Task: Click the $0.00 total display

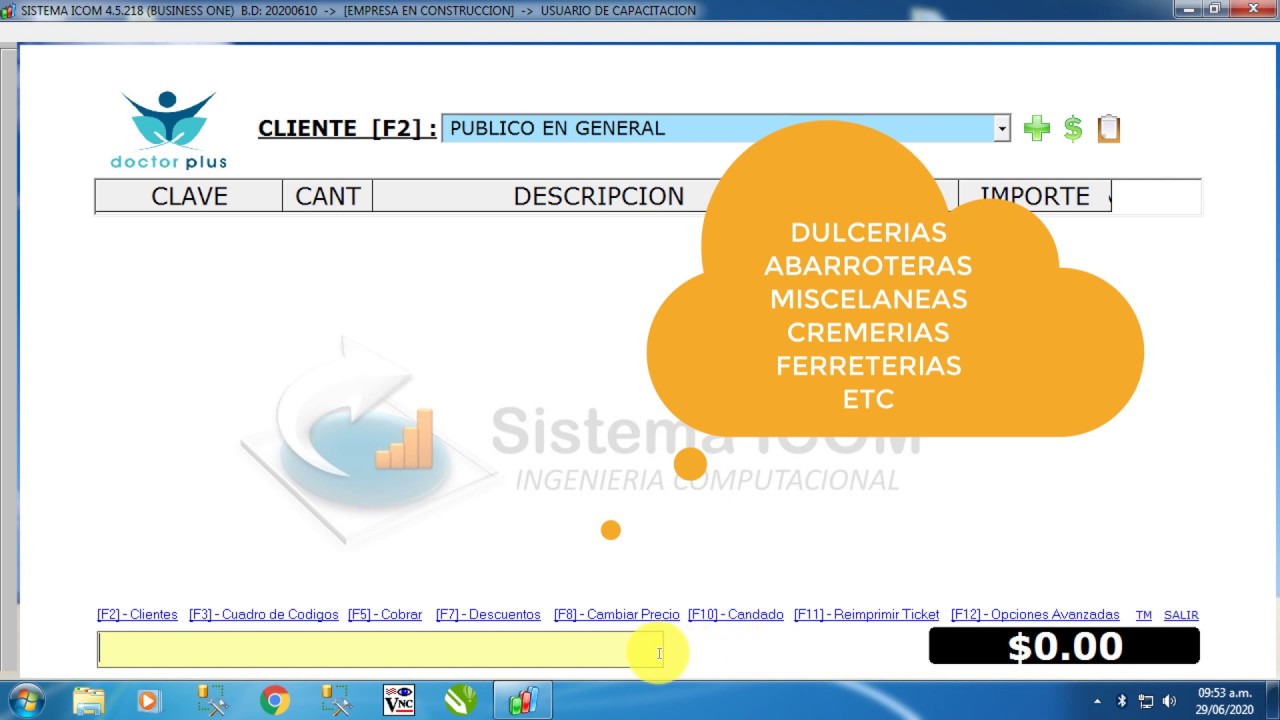Action: 1064,646
